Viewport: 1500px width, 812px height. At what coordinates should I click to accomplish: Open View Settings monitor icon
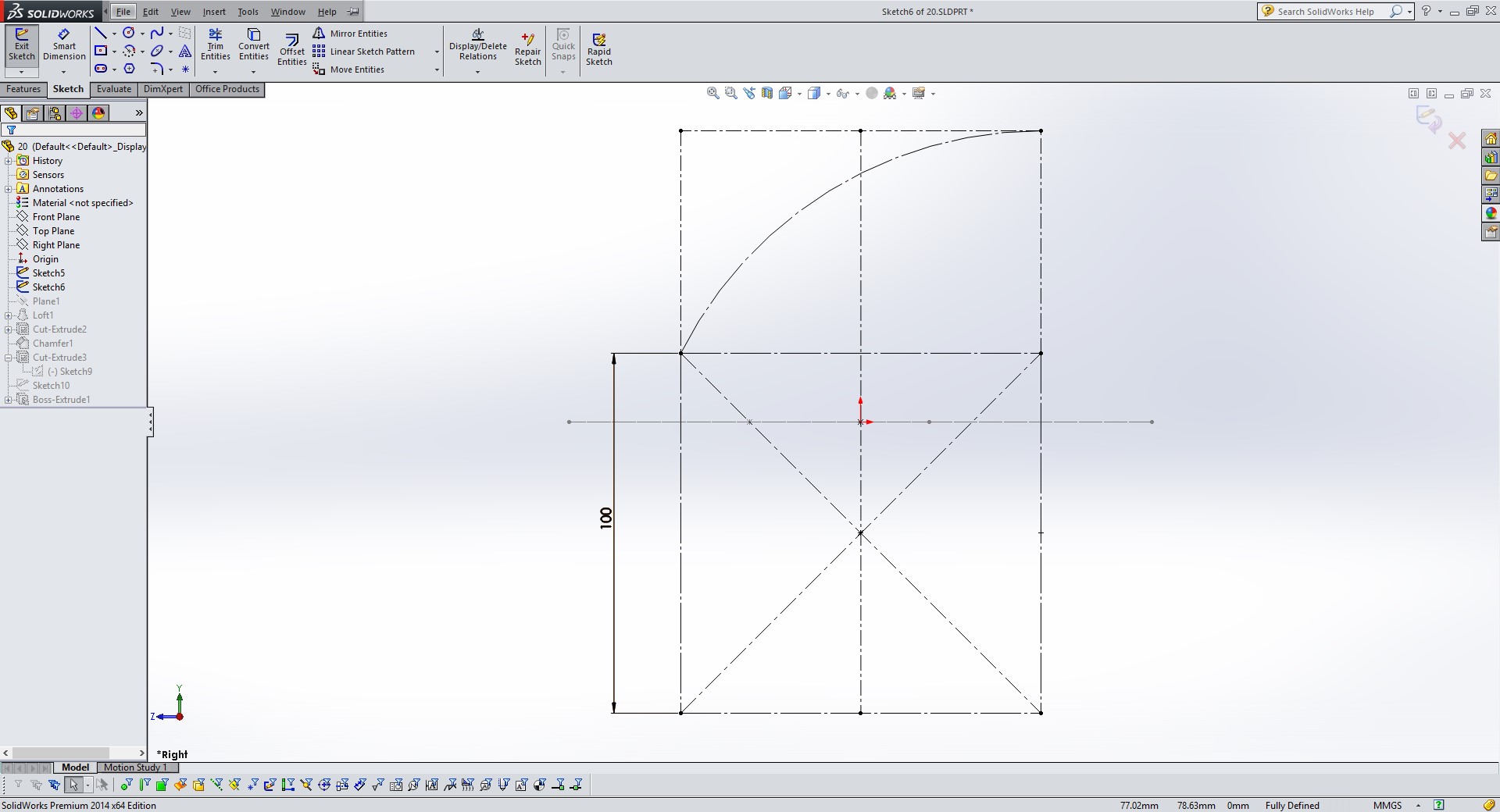tap(919, 93)
